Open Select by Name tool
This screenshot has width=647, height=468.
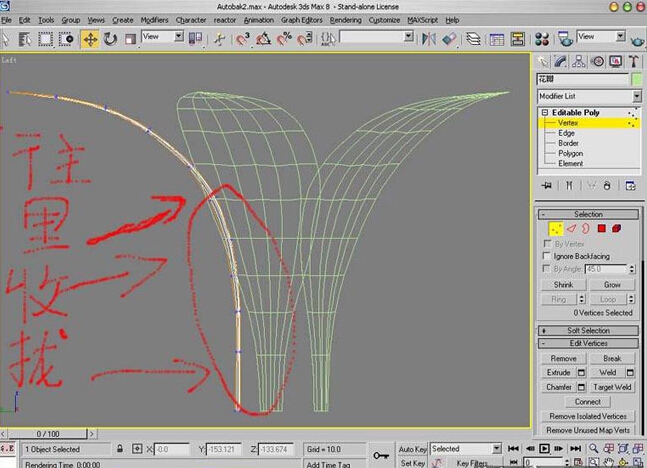click(x=25, y=39)
